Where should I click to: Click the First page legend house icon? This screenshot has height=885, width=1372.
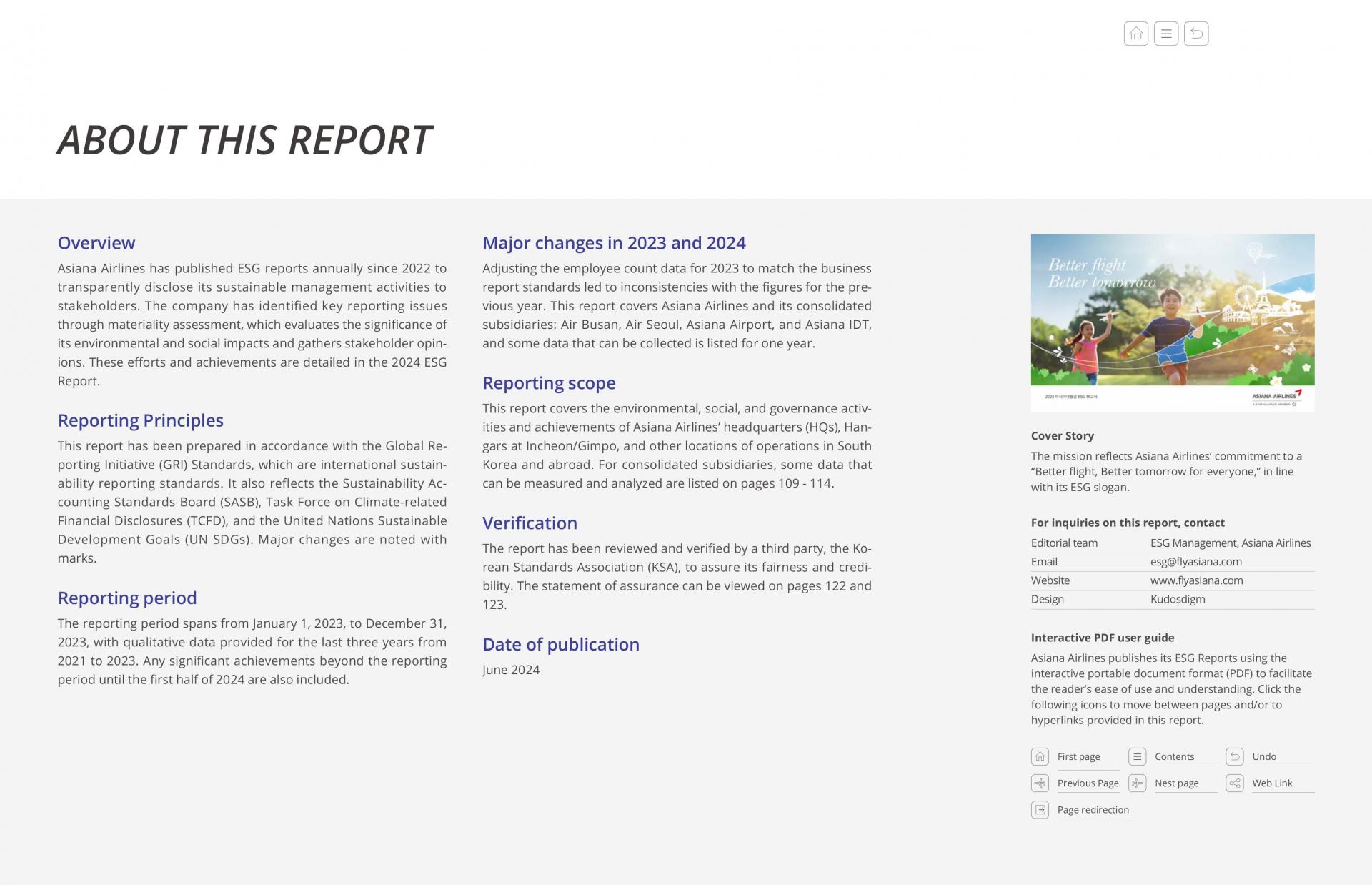coord(1040,756)
